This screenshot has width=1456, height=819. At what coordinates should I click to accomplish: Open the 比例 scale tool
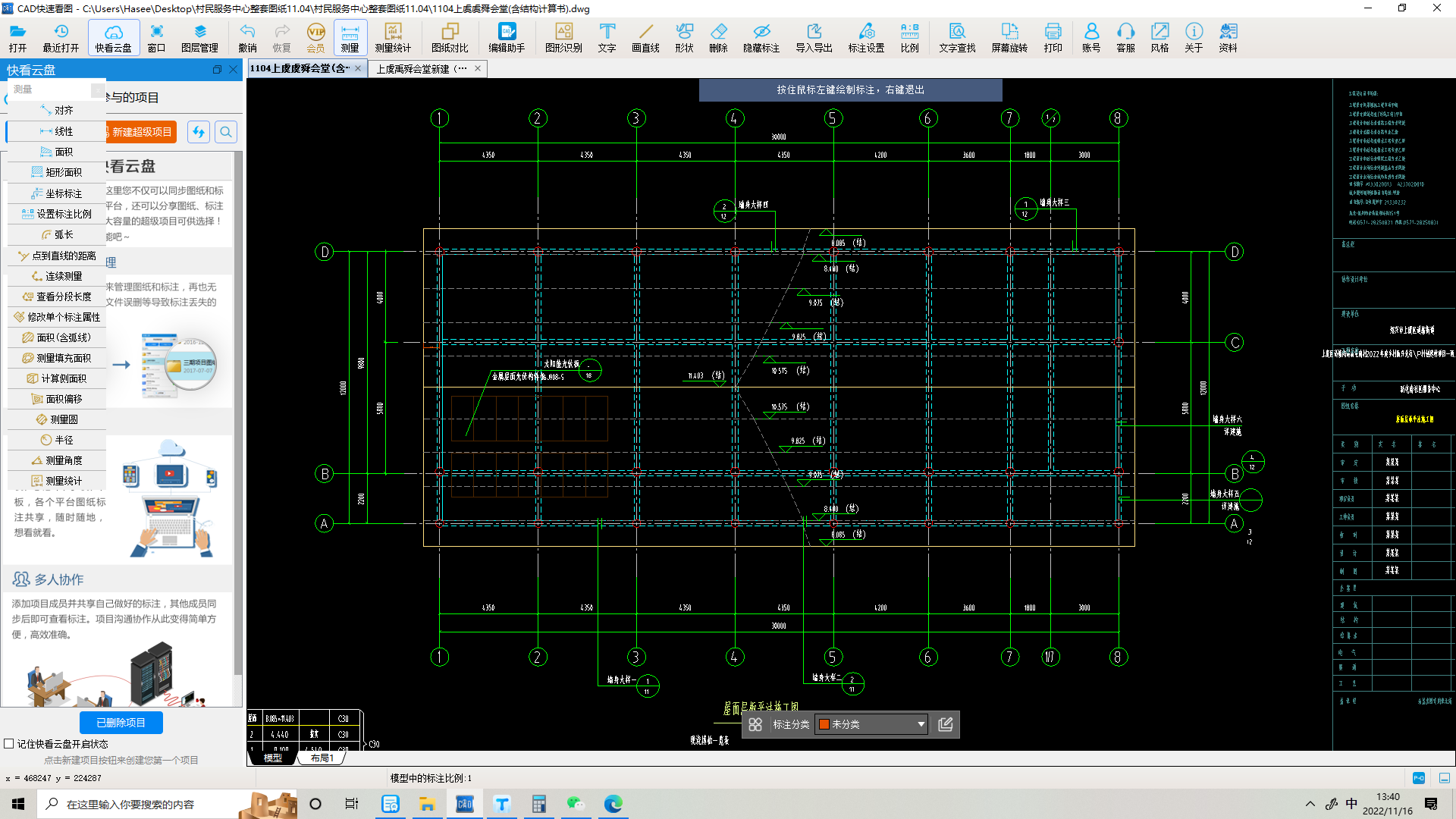(x=909, y=37)
